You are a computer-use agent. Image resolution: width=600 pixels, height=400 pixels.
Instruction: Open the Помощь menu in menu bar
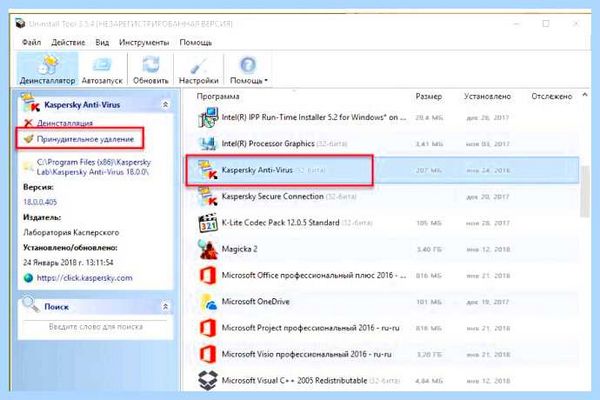coord(196,42)
